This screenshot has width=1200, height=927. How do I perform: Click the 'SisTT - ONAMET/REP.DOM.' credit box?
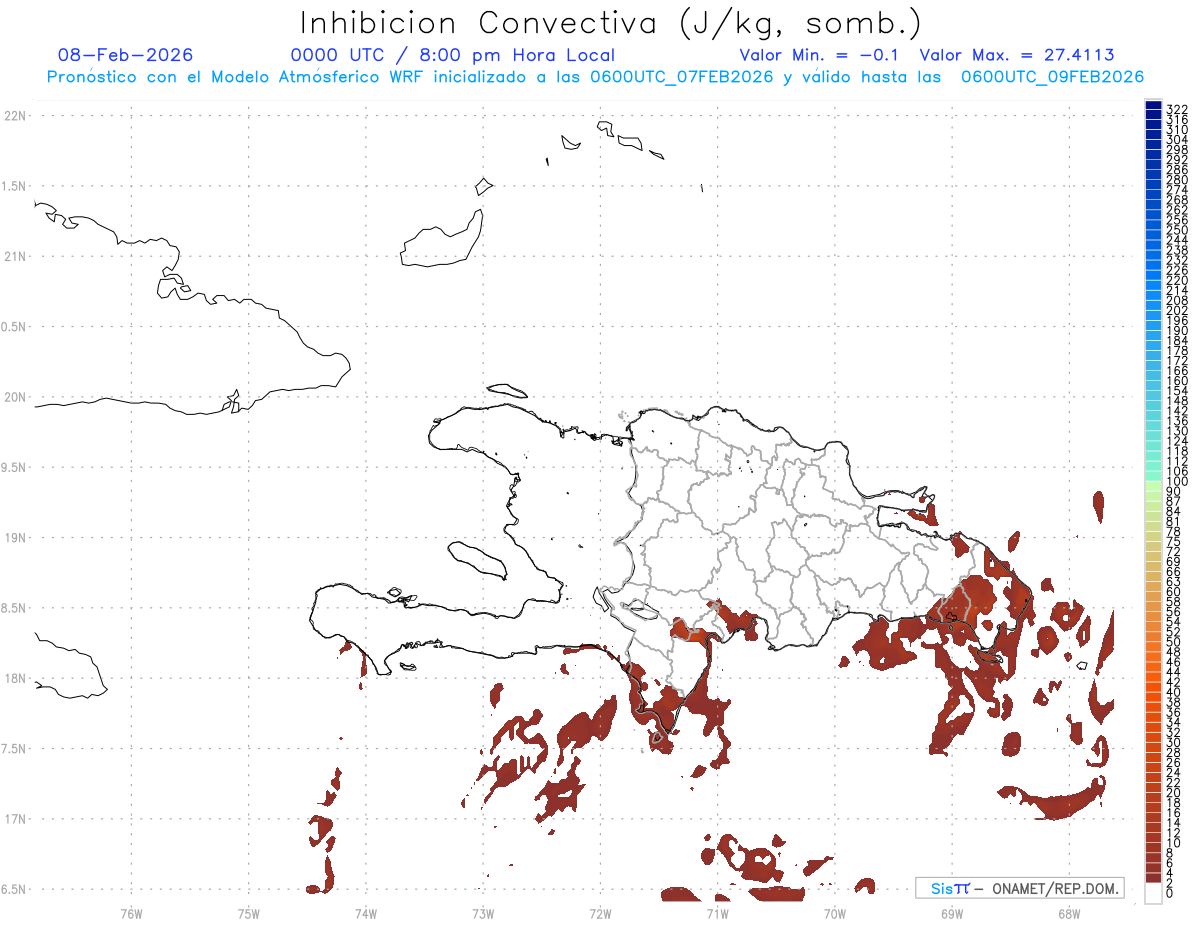[1019, 888]
